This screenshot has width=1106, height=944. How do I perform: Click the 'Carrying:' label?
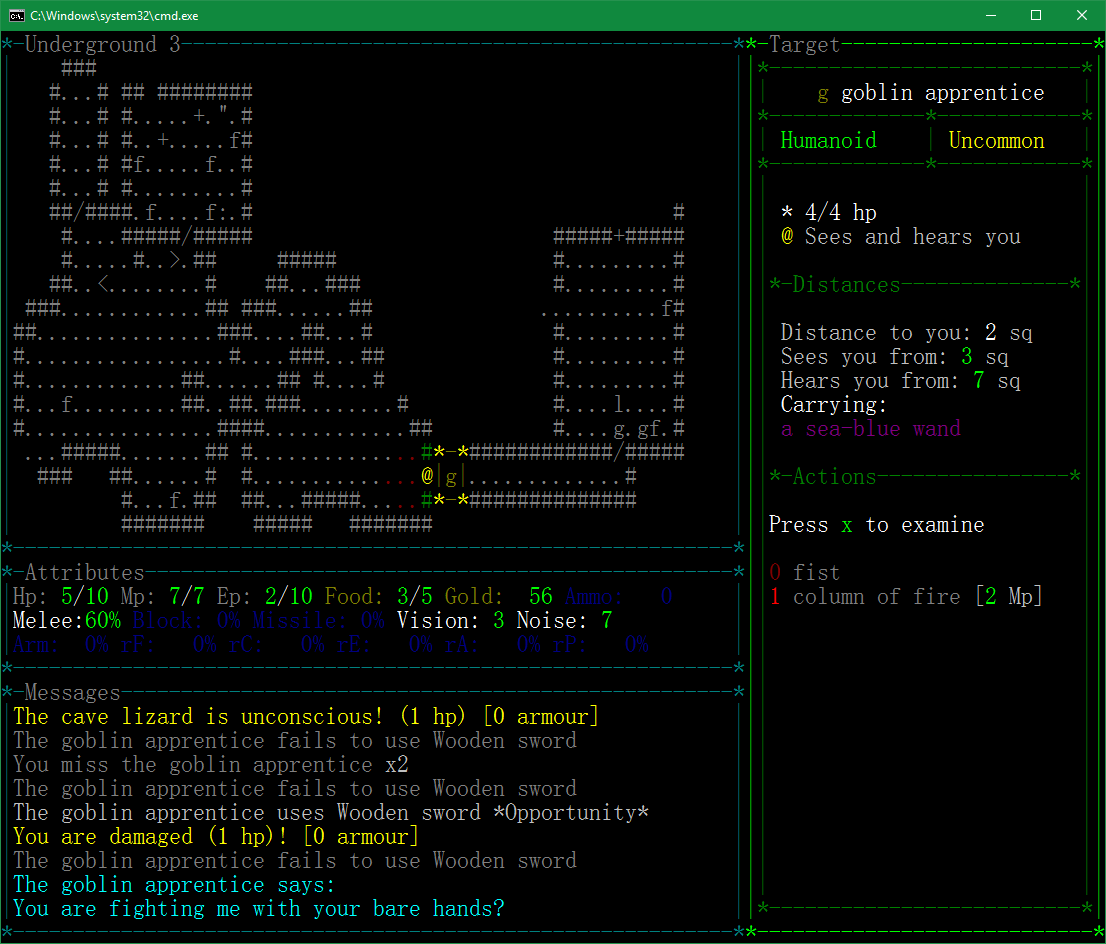(x=834, y=404)
